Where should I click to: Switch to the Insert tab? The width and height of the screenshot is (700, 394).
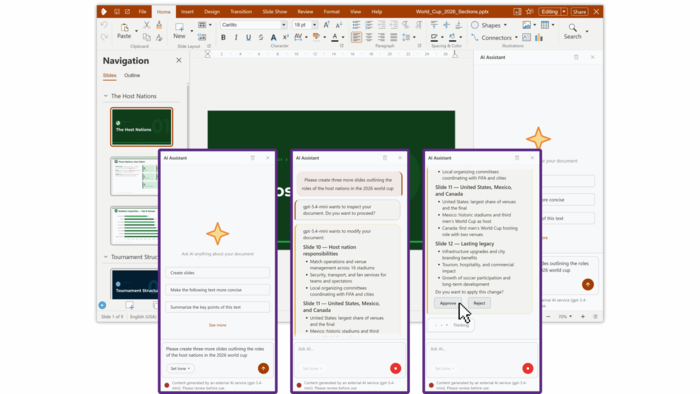(188, 12)
